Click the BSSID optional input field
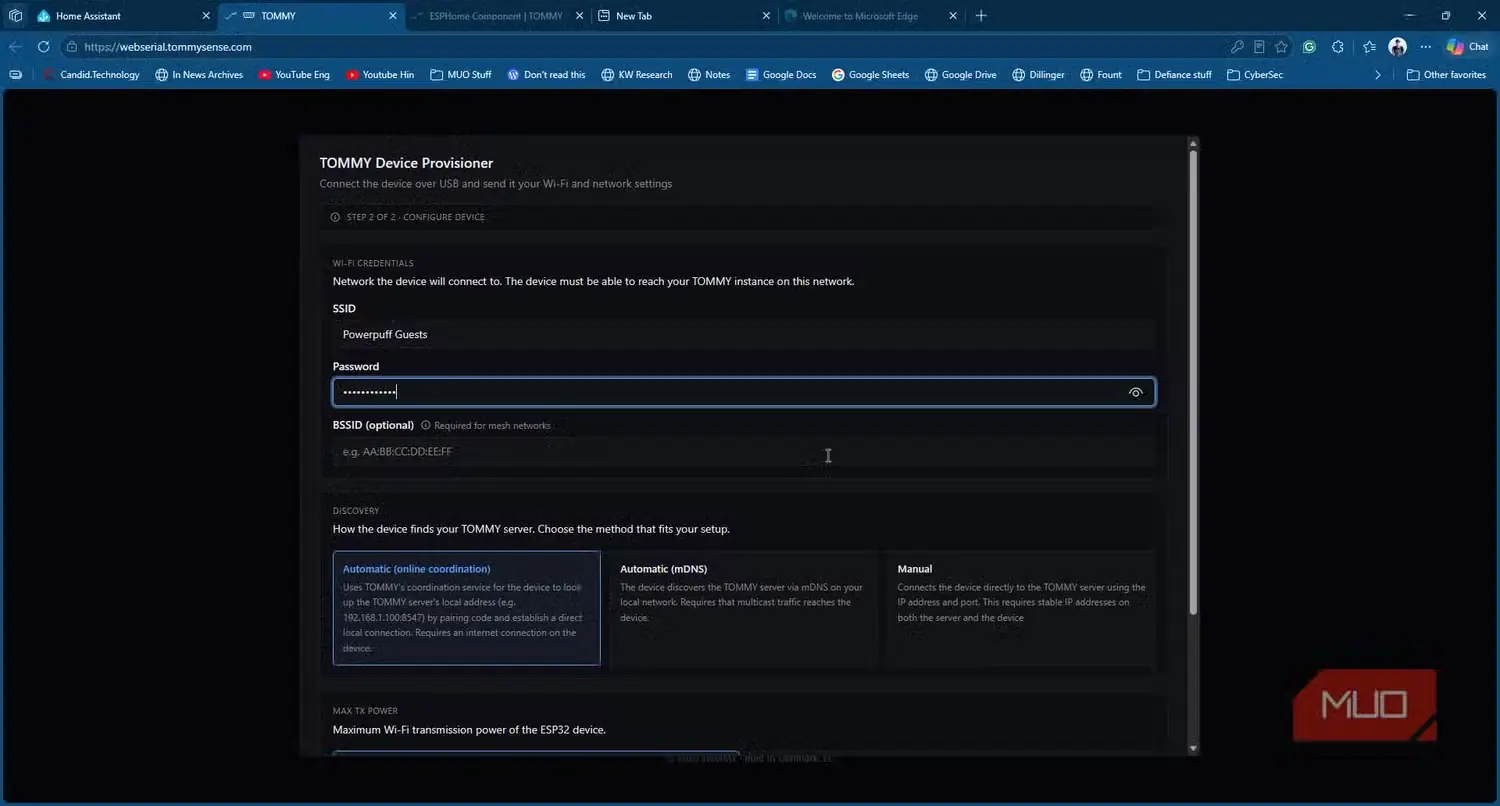 point(744,451)
